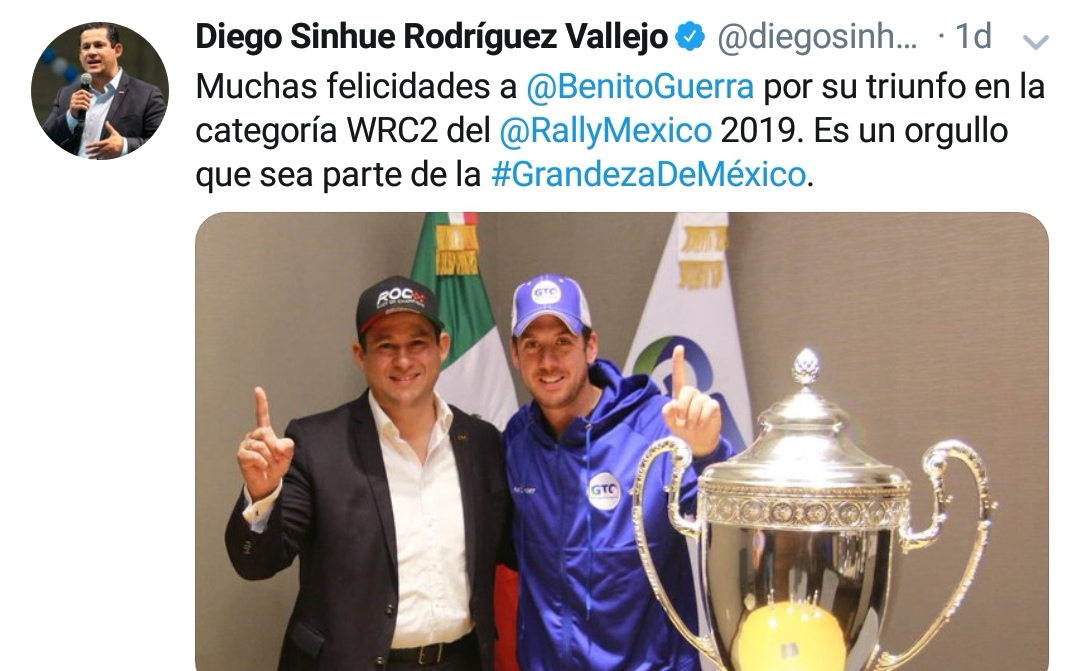Follow the @RallyMexico mention link
1080x671 pixels.
(605, 130)
